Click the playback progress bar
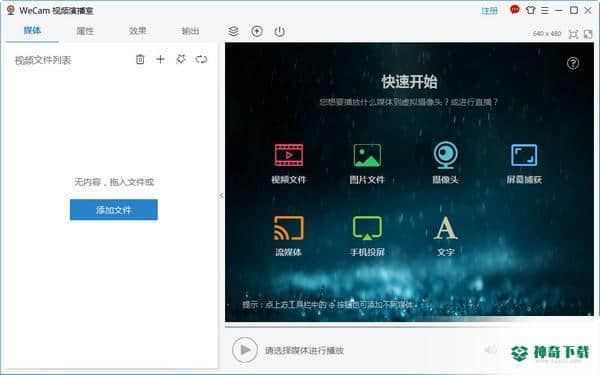 pos(409,326)
